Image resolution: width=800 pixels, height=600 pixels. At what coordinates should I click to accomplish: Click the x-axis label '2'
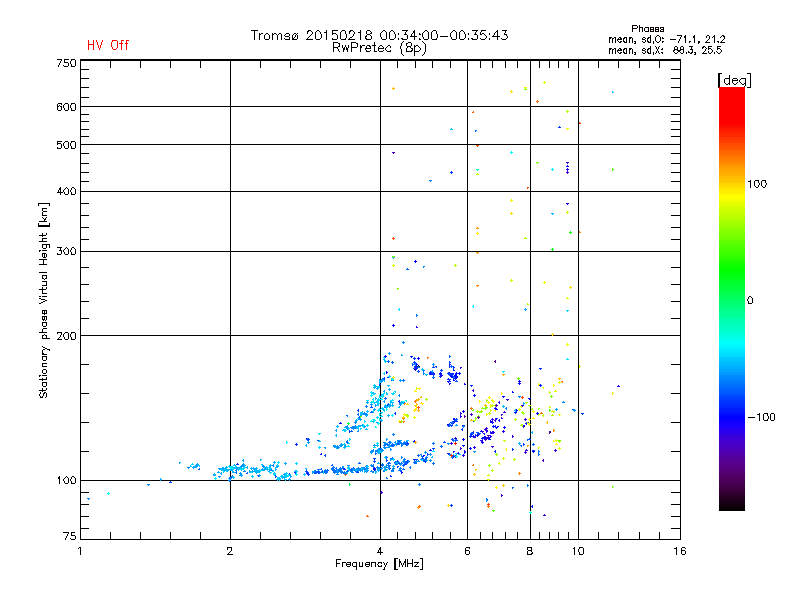[x=230, y=551]
